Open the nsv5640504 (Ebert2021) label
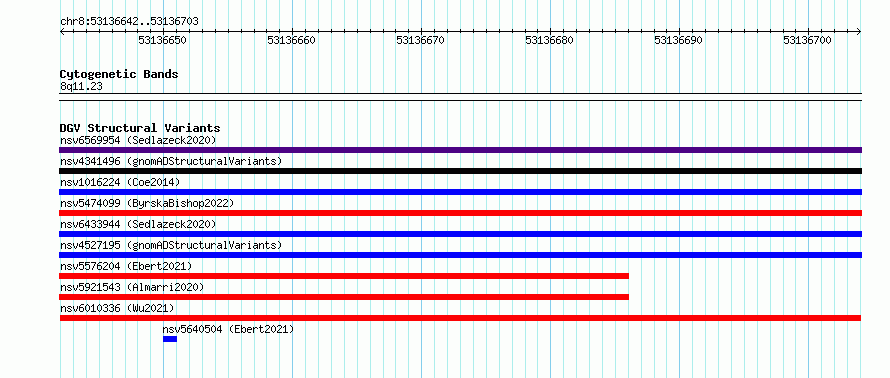This screenshot has height=378, width=890. [228, 329]
